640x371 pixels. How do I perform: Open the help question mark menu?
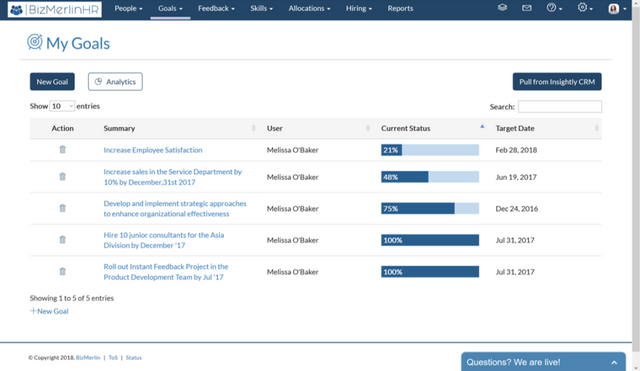[554, 8]
